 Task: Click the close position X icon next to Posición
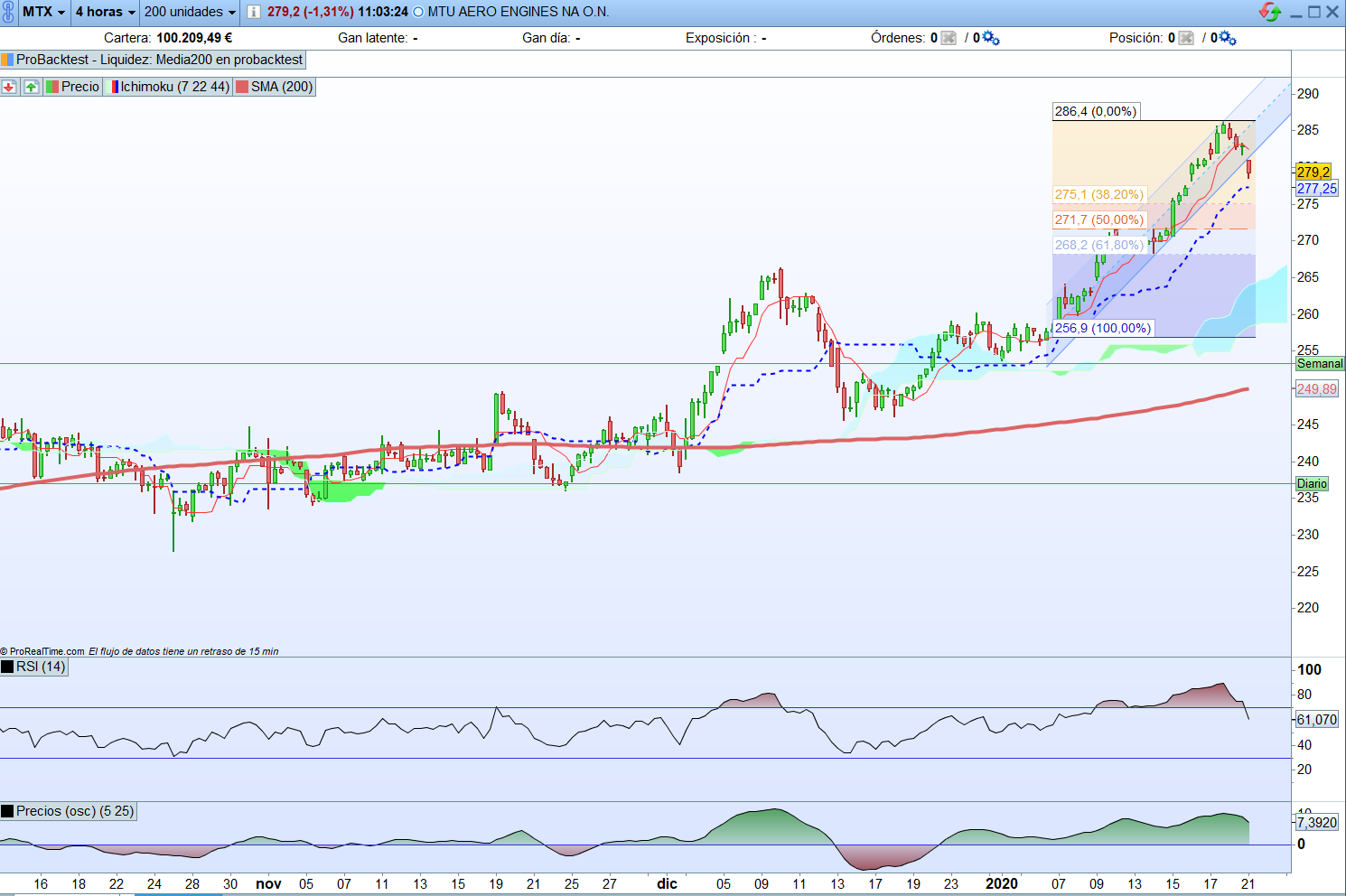click(x=1186, y=38)
